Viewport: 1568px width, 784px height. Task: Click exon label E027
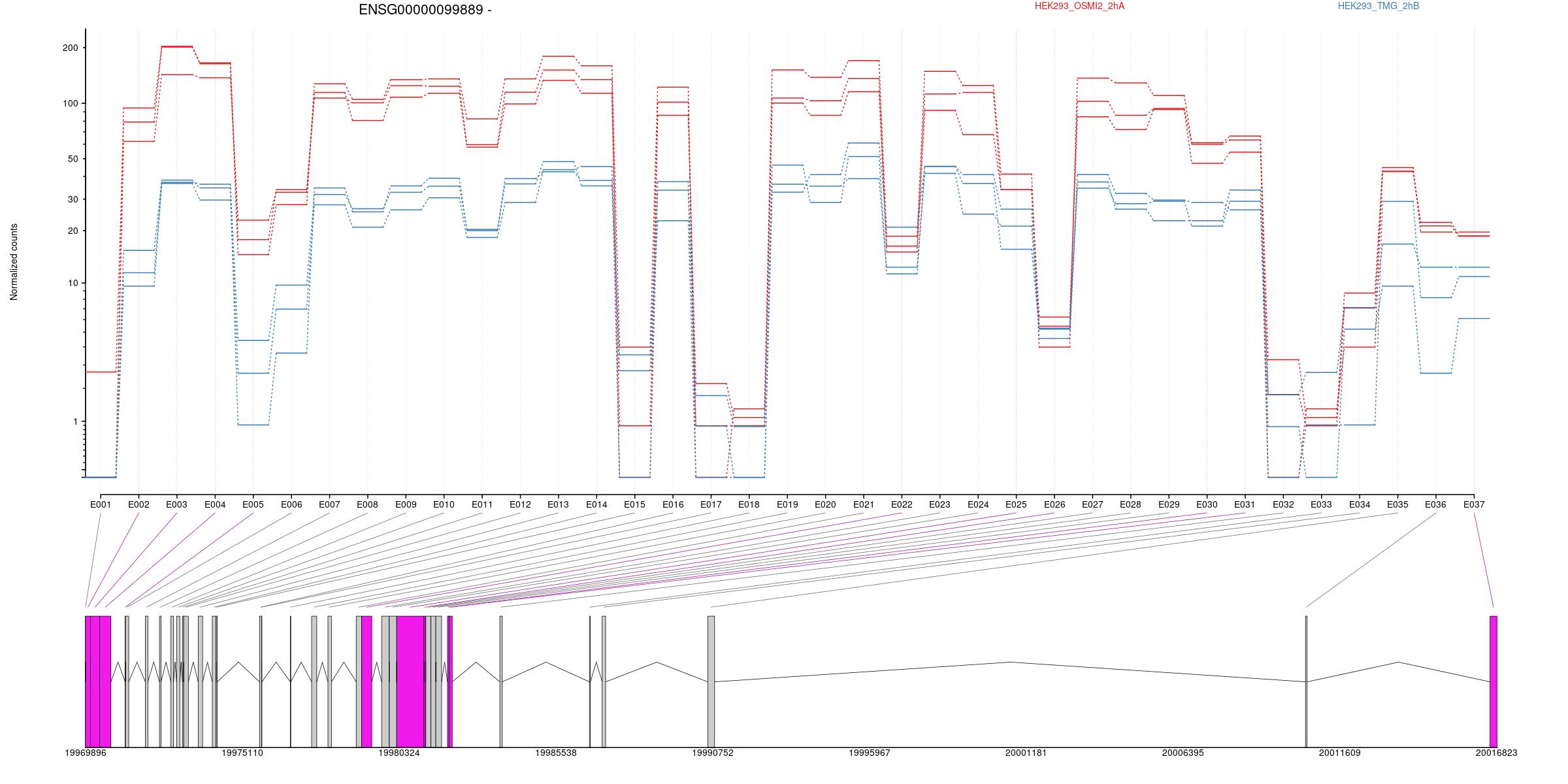click(1092, 504)
